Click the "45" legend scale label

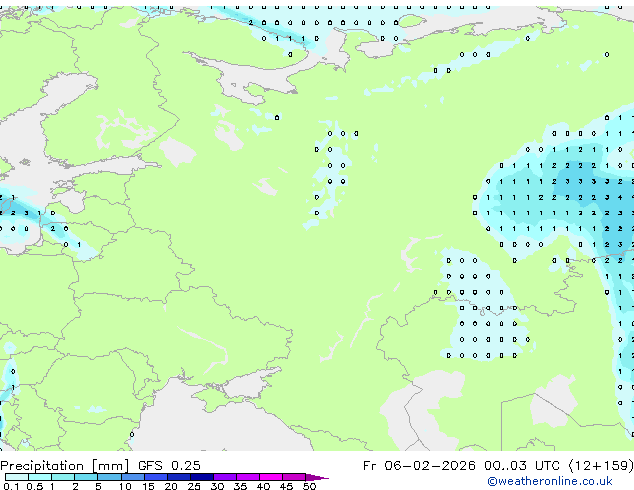[286, 486]
